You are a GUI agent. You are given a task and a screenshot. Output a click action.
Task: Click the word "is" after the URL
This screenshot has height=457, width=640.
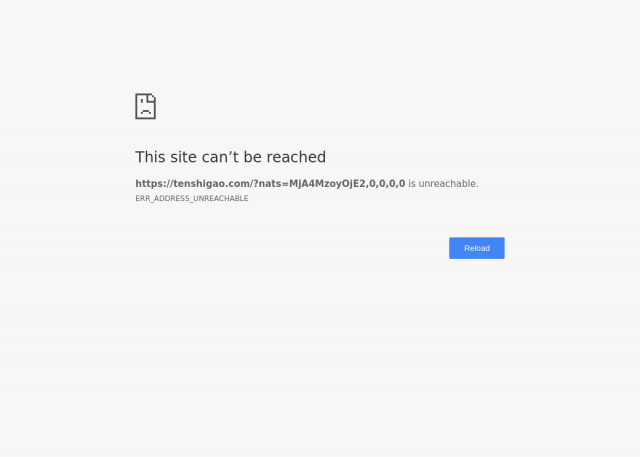(412, 184)
